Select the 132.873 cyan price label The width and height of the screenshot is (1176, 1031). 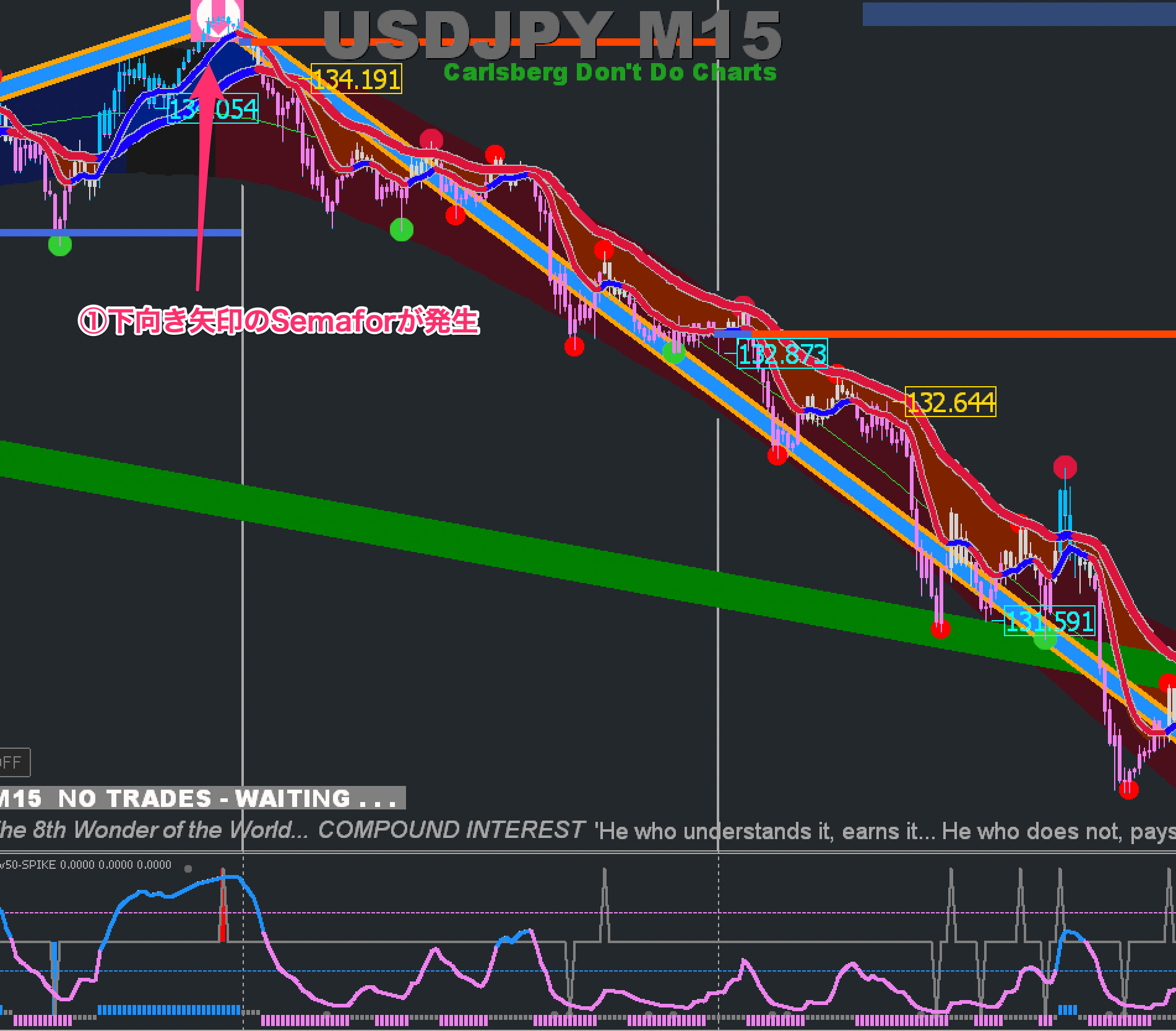click(782, 353)
